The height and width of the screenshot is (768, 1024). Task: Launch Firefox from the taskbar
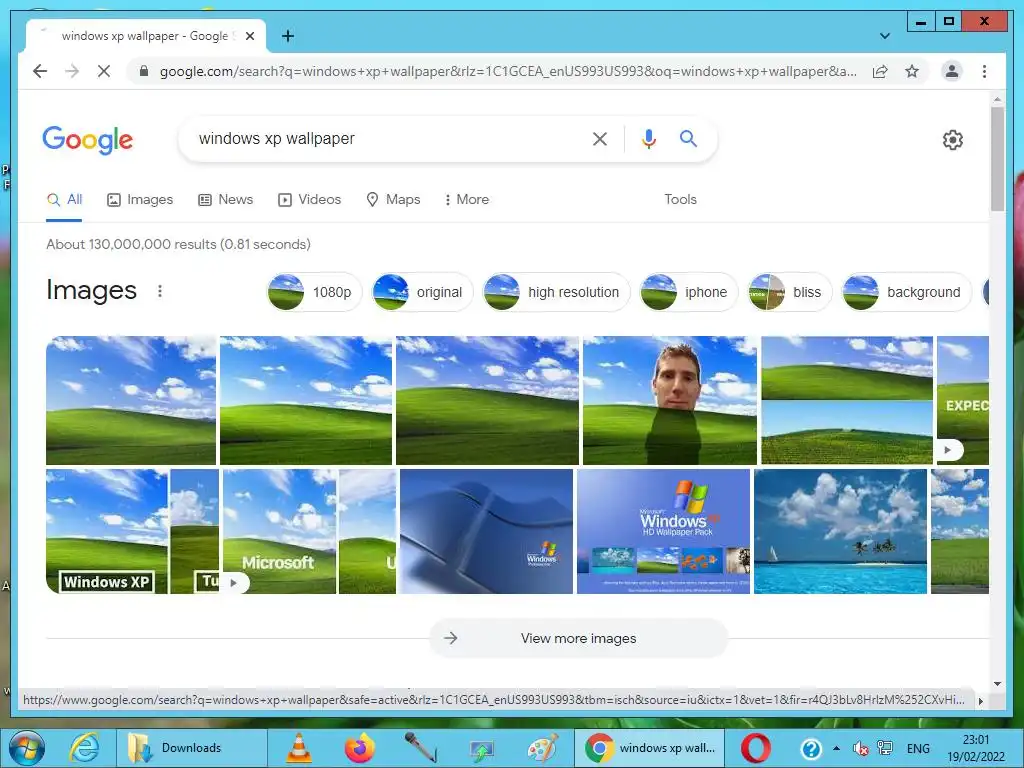coord(360,748)
